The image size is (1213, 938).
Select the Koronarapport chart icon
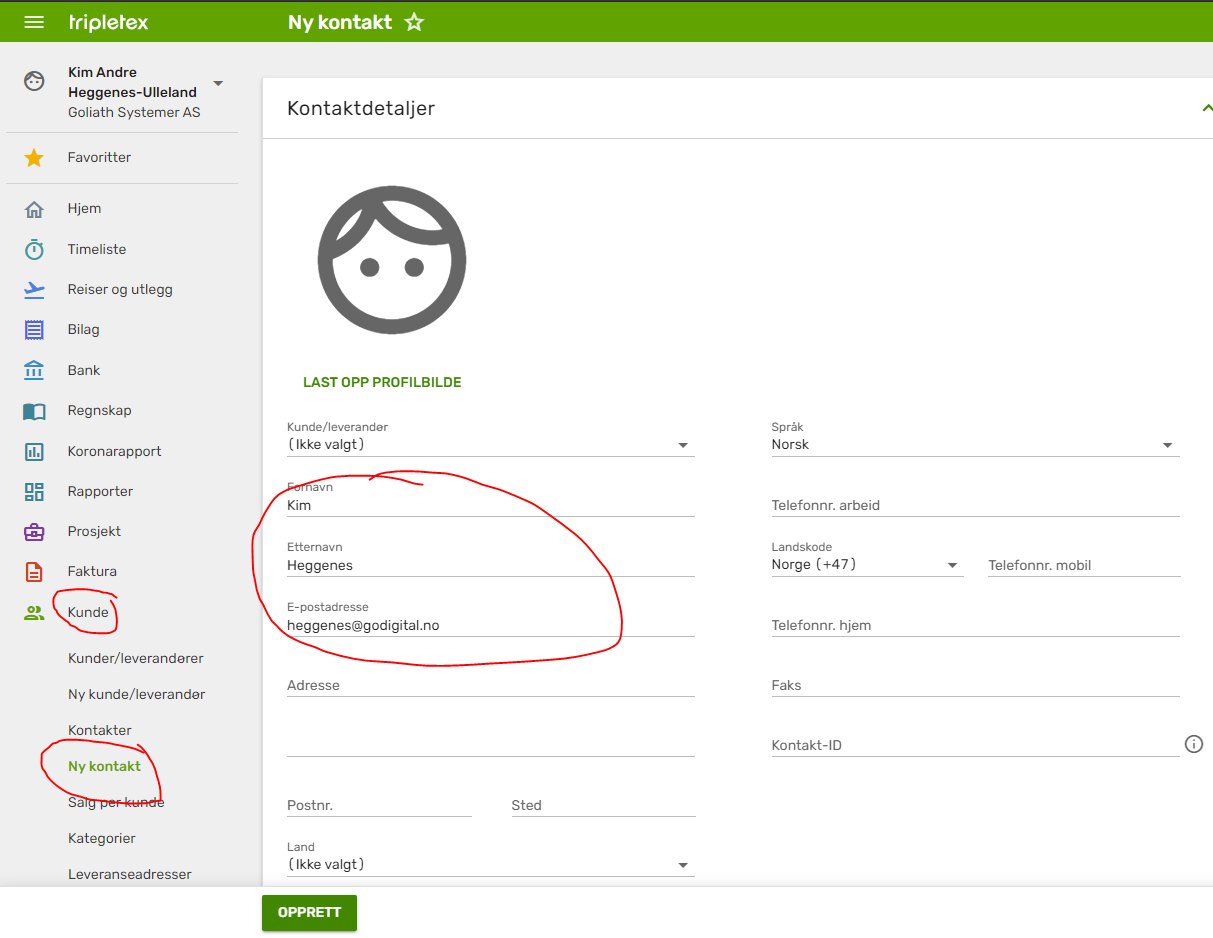tap(34, 451)
